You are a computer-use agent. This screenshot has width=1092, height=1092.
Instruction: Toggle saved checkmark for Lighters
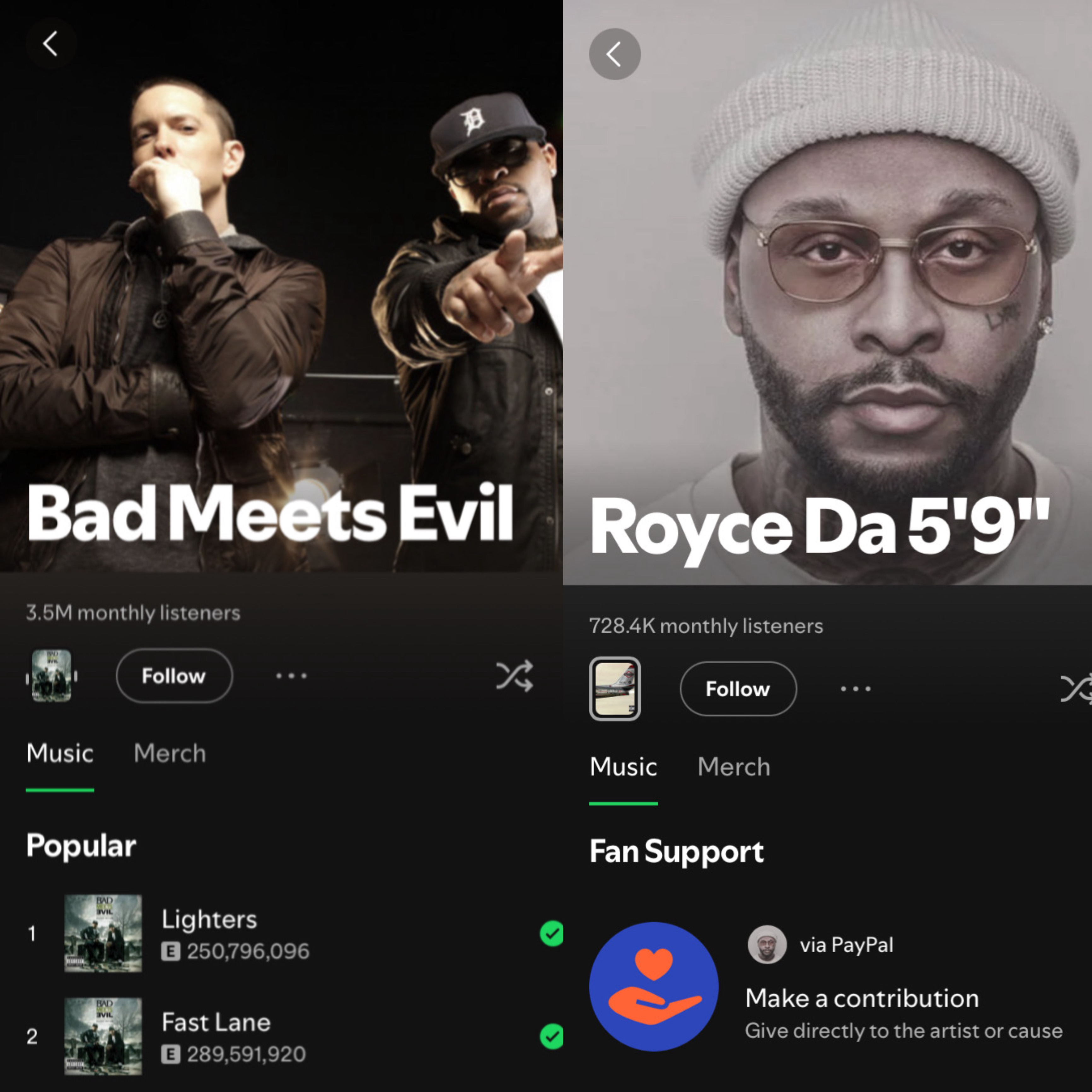click(x=552, y=933)
